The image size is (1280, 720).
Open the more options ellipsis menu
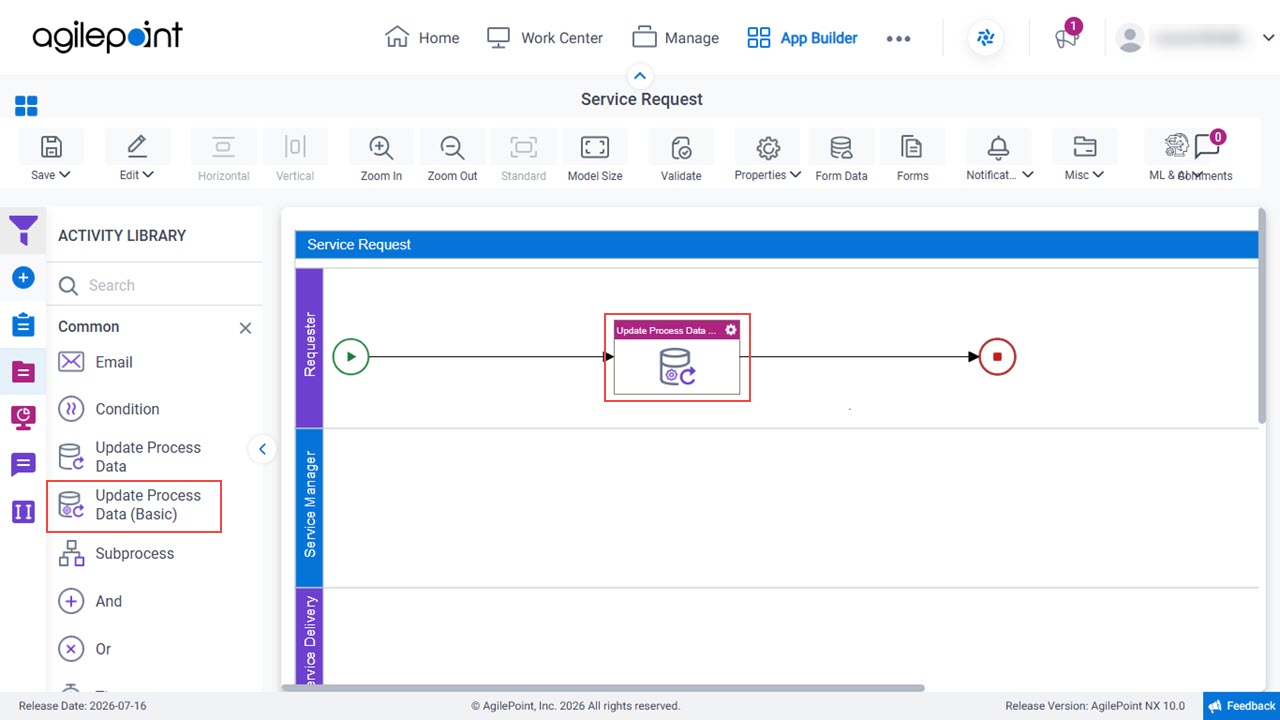click(x=898, y=39)
